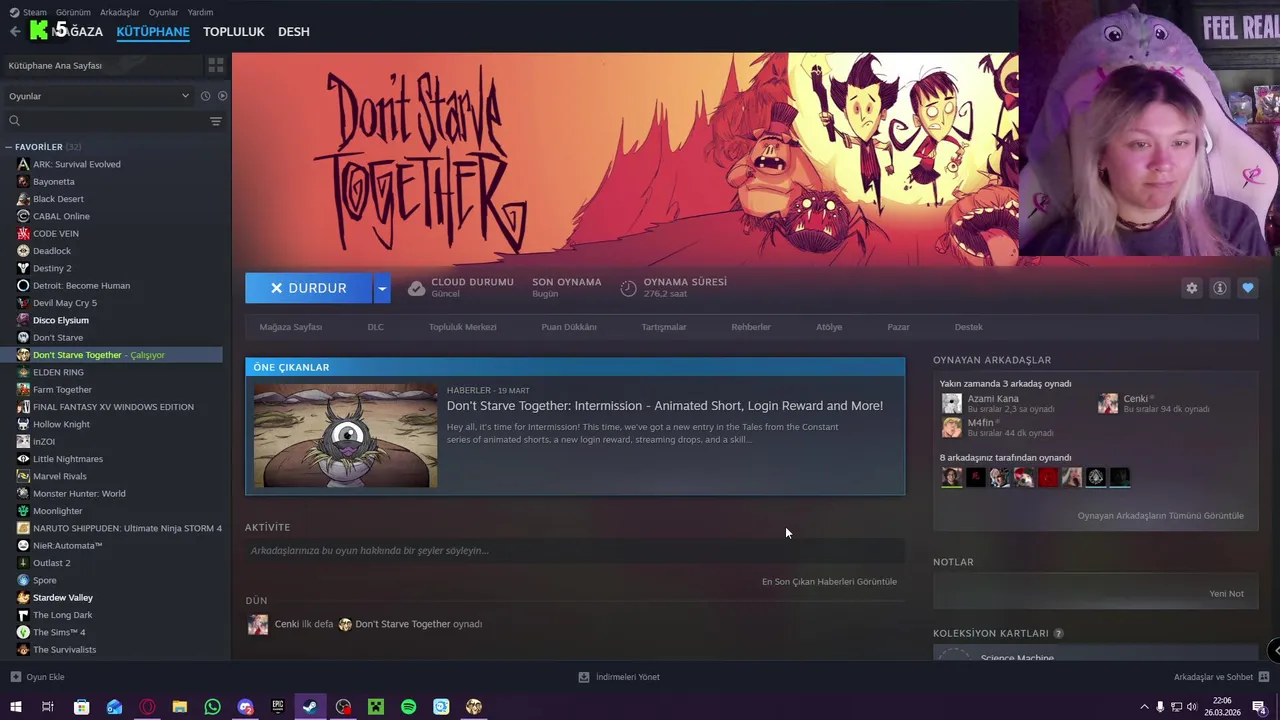
Task: Open game settings gear icon
Action: tap(1192, 288)
